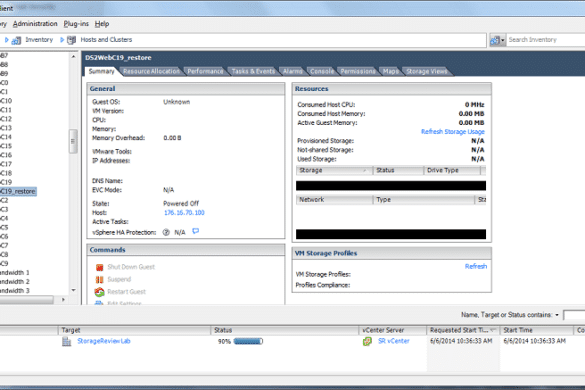The width and height of the screenshot is (585, 390).
Task: Click arrow before Inventory breadcrumb
Action: [6, 40]
